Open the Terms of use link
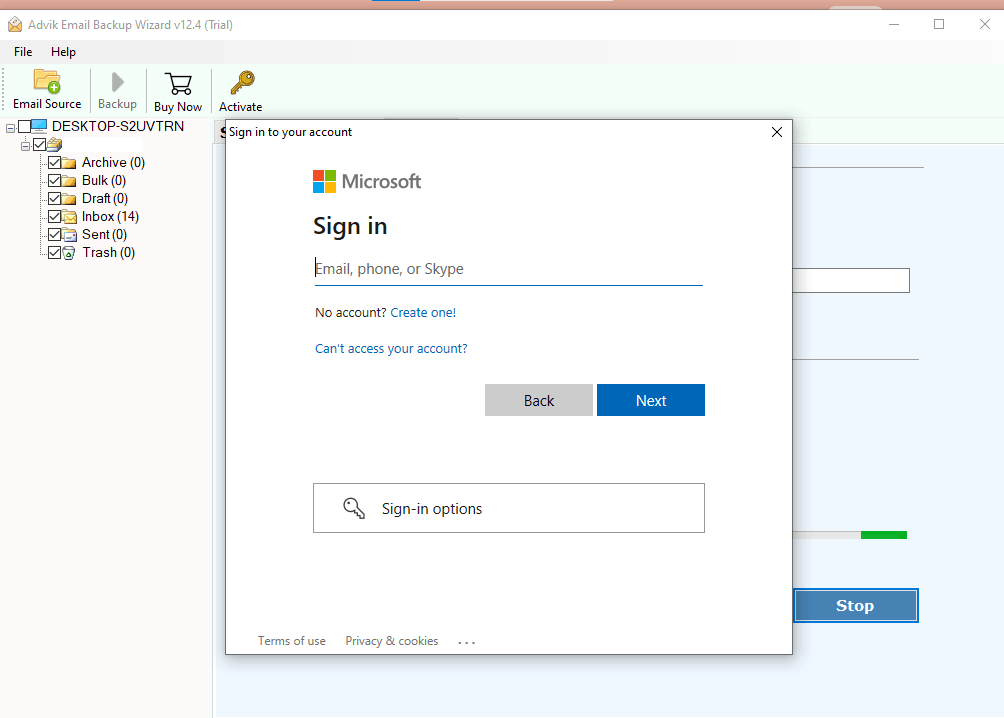This screenshot has width=1004, height=718. tap(291, 641)
